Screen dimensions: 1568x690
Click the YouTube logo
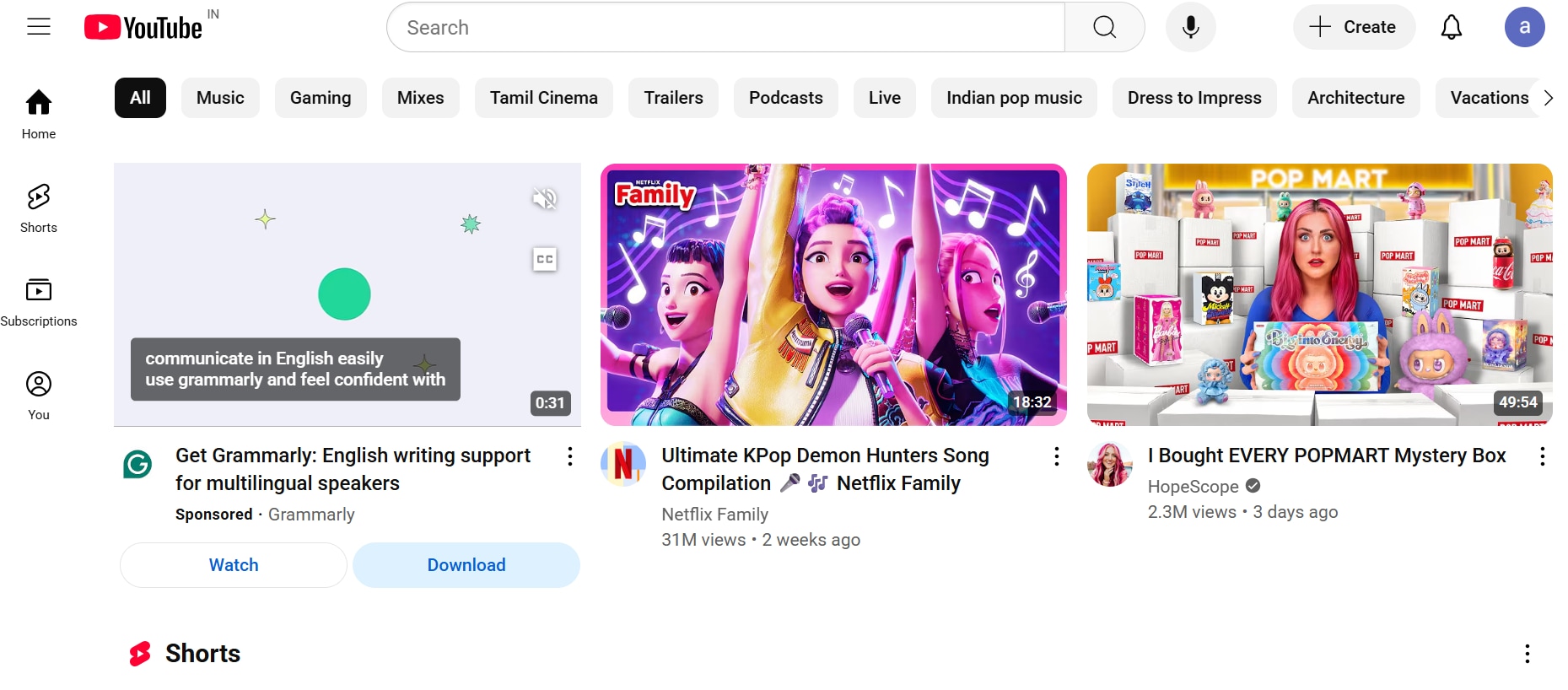click(143, 27)
